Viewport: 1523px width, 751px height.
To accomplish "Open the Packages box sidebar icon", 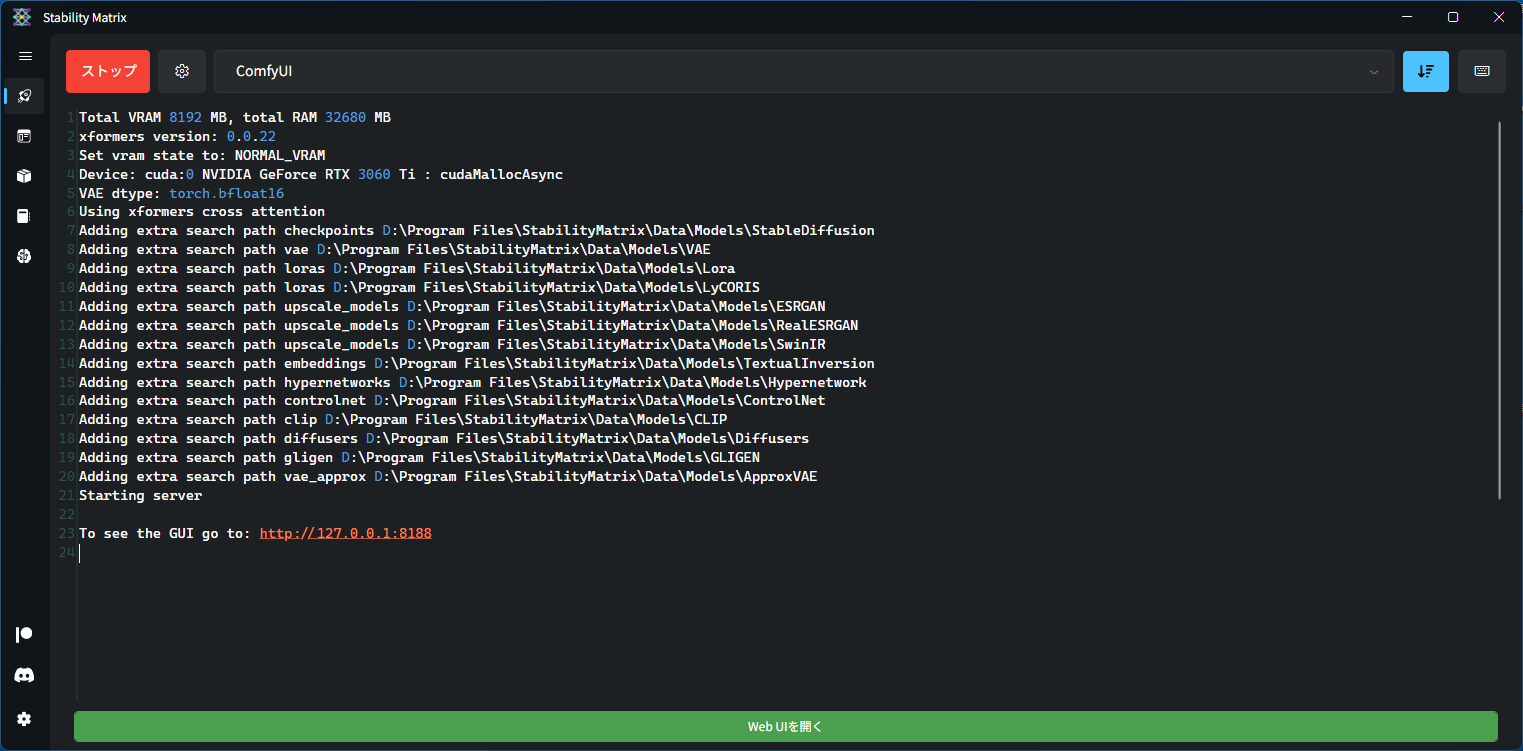I will tap(25, 176).
